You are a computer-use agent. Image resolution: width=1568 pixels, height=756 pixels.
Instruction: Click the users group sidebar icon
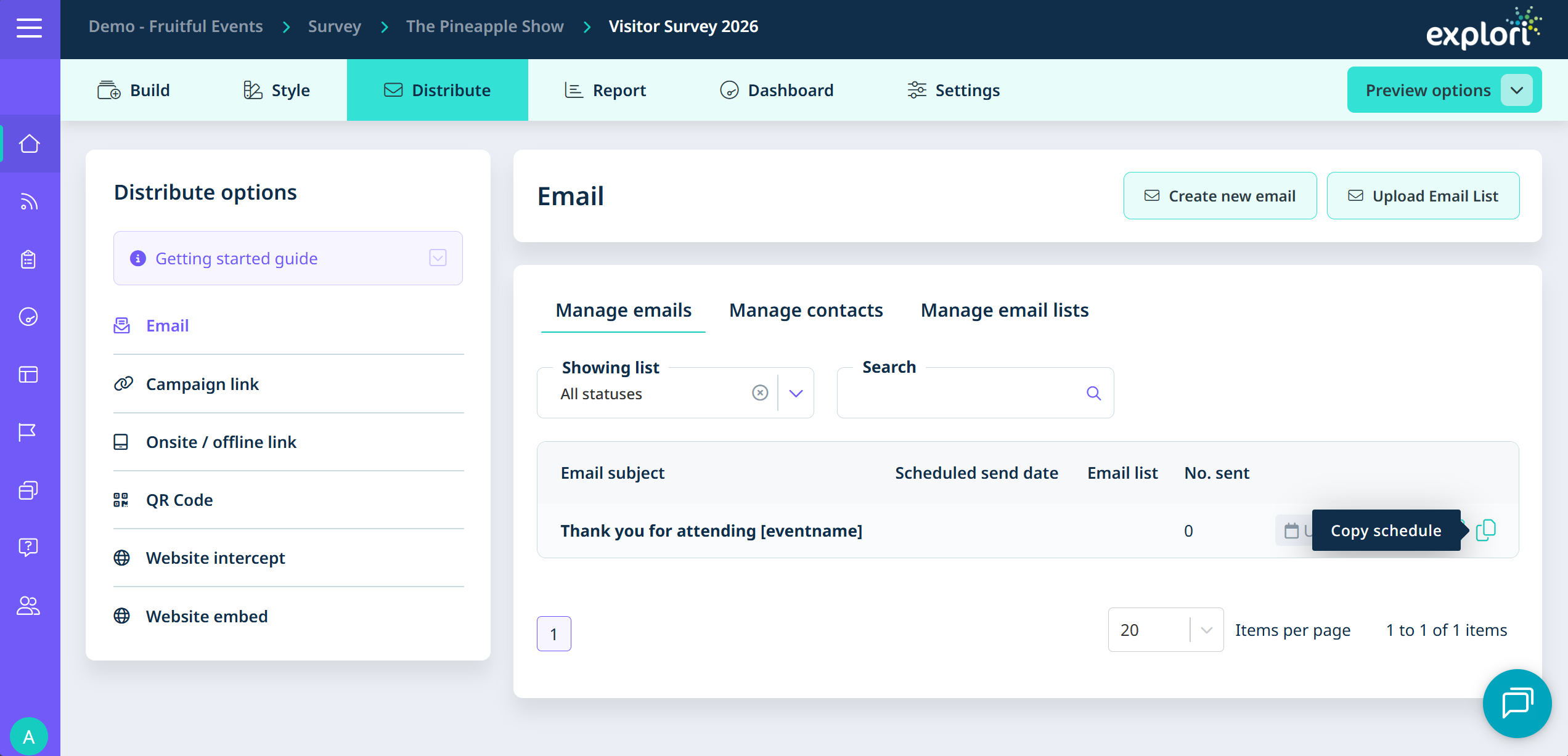click(29, 606)
